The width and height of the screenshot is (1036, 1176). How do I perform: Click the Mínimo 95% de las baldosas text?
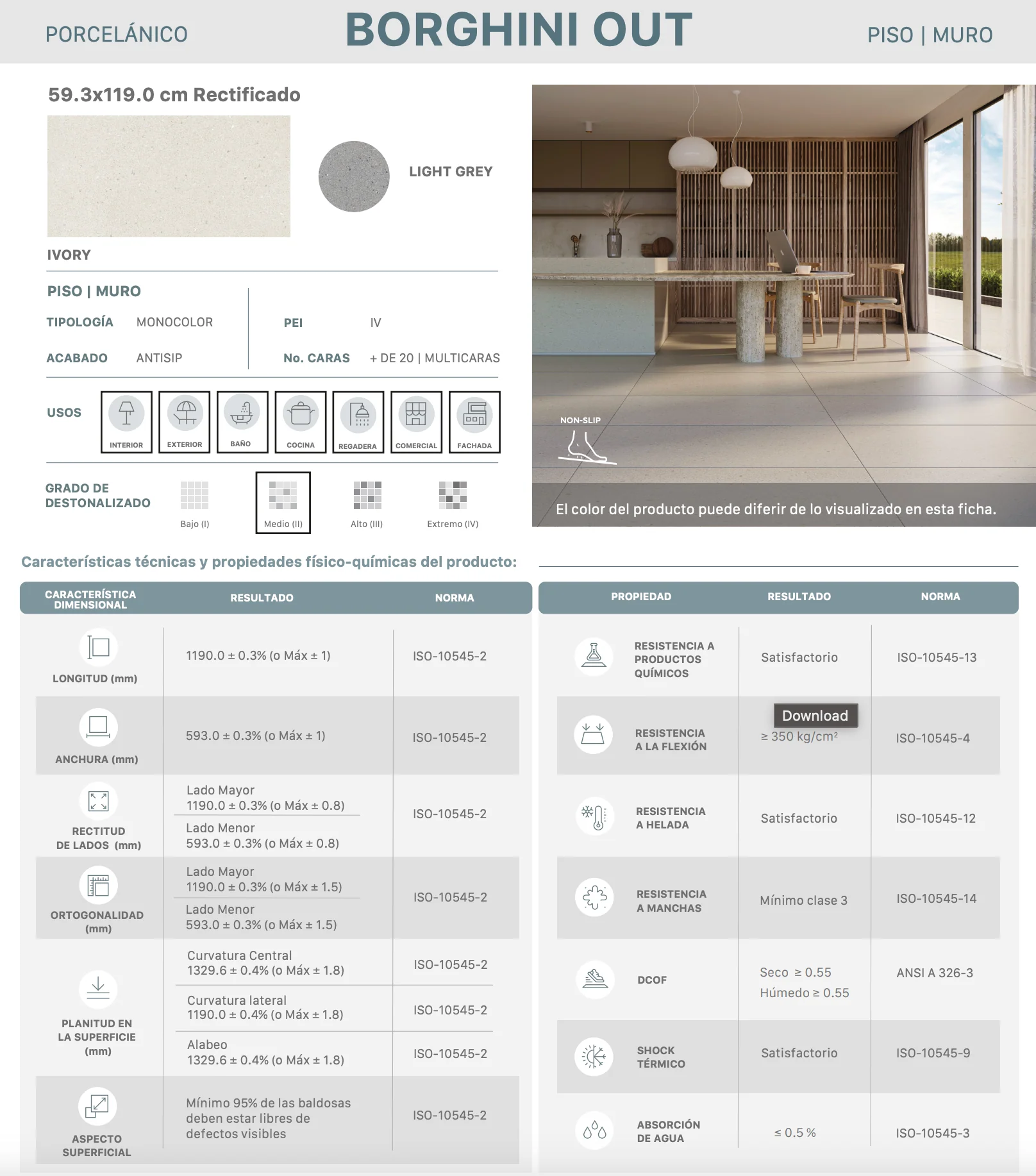[269, 1118]
